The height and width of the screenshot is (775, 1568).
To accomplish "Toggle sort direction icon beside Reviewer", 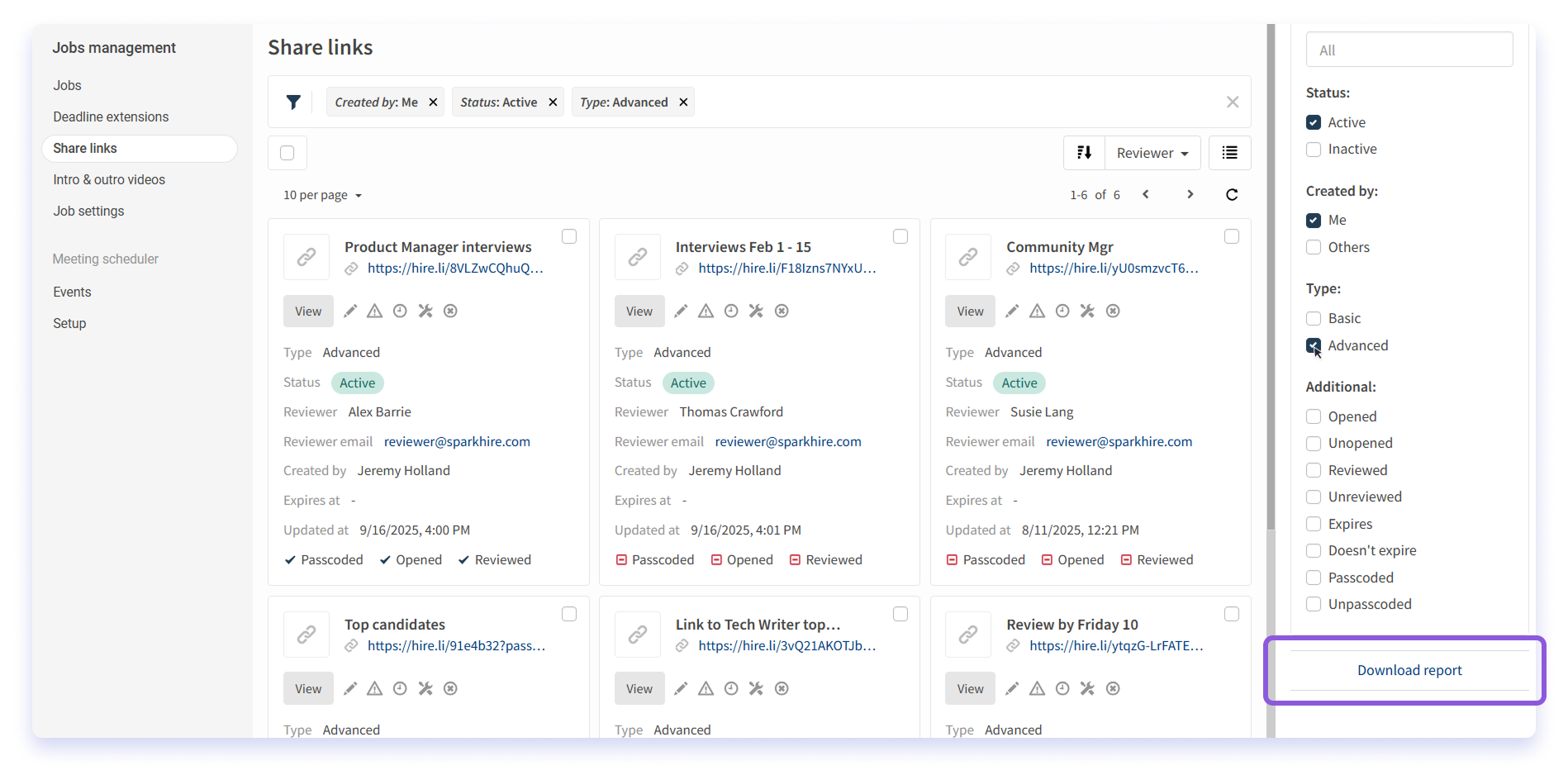I will point(1085,153).
